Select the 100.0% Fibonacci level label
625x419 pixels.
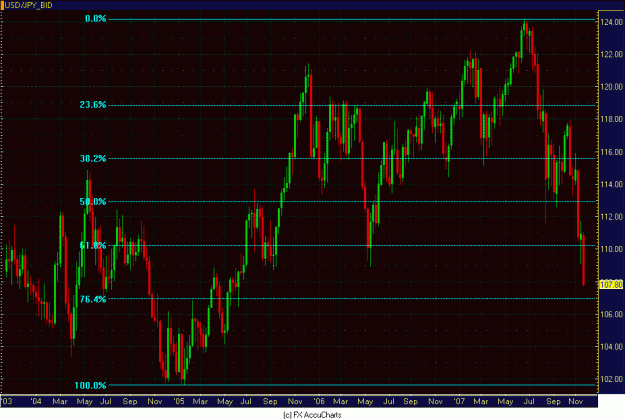[x=90, y=385]
